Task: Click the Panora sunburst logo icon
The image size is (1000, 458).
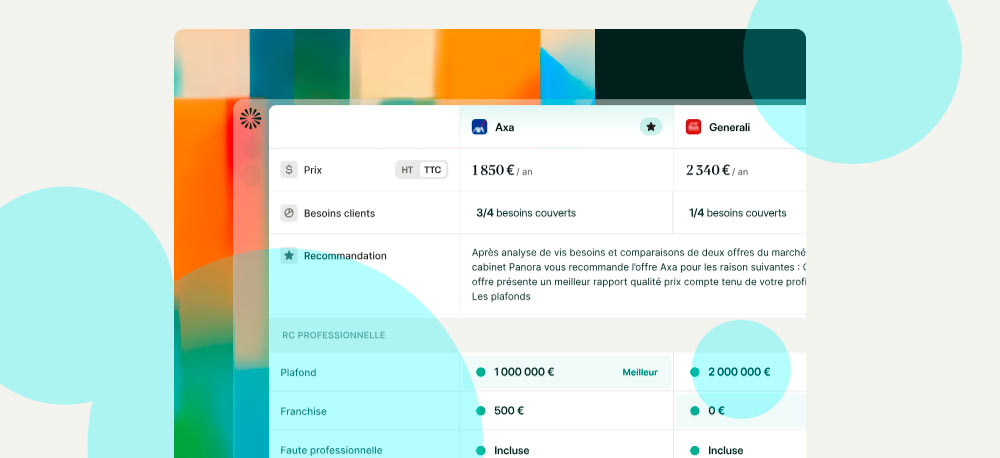Action: click(251, 119)
